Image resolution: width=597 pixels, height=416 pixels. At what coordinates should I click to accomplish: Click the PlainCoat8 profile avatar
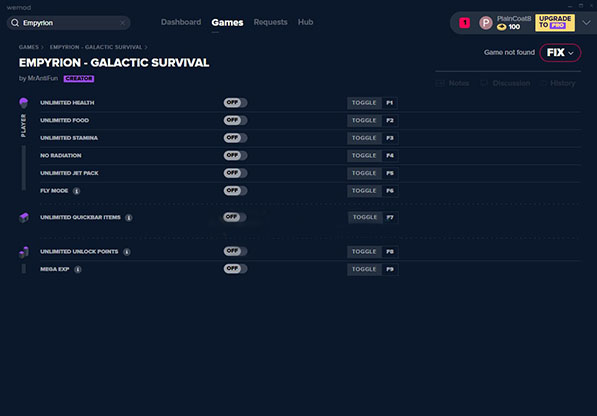(x=485, y=23)
